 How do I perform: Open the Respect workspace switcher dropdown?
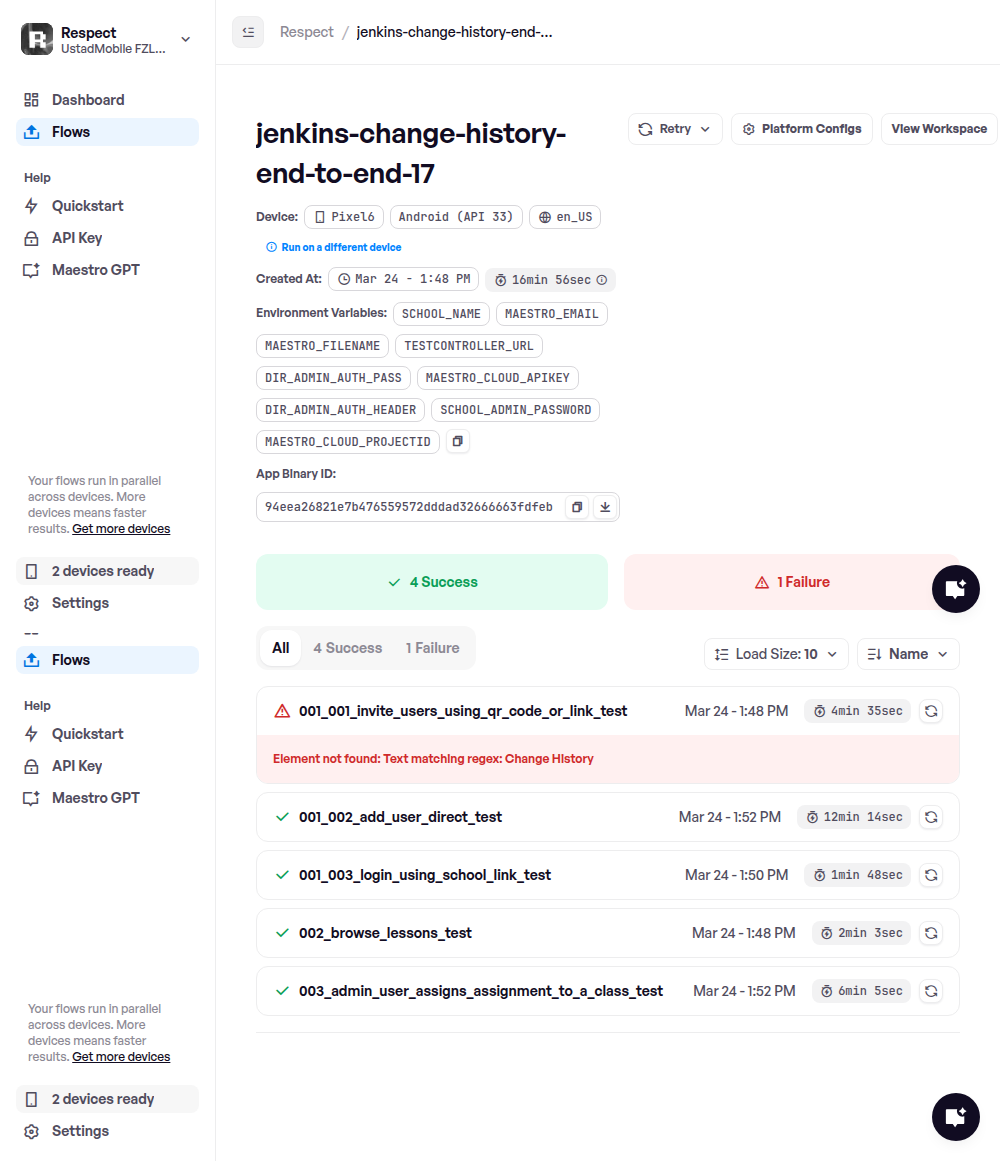[x=185, y=40]
